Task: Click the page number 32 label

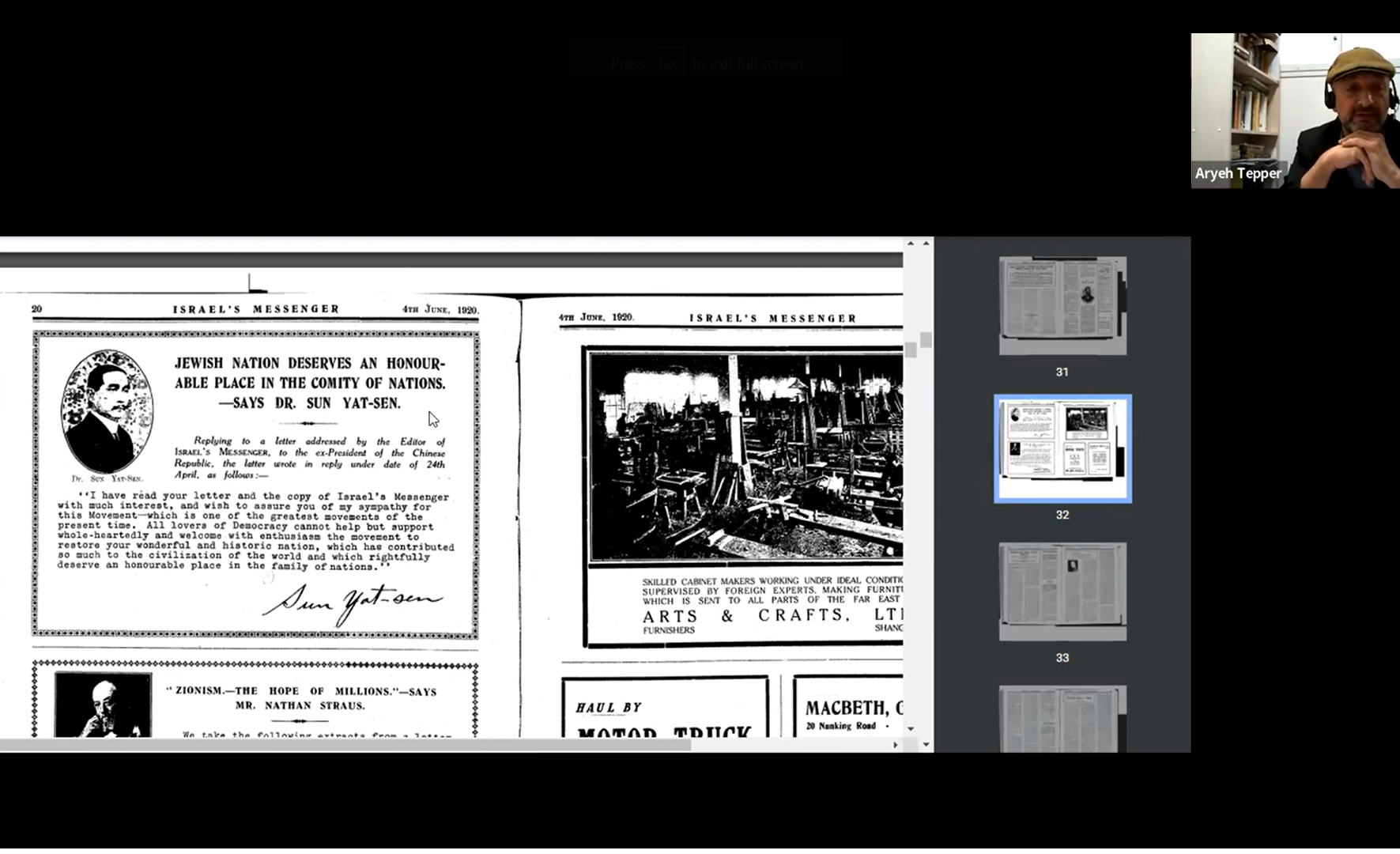Action: tap(1062, 515)
